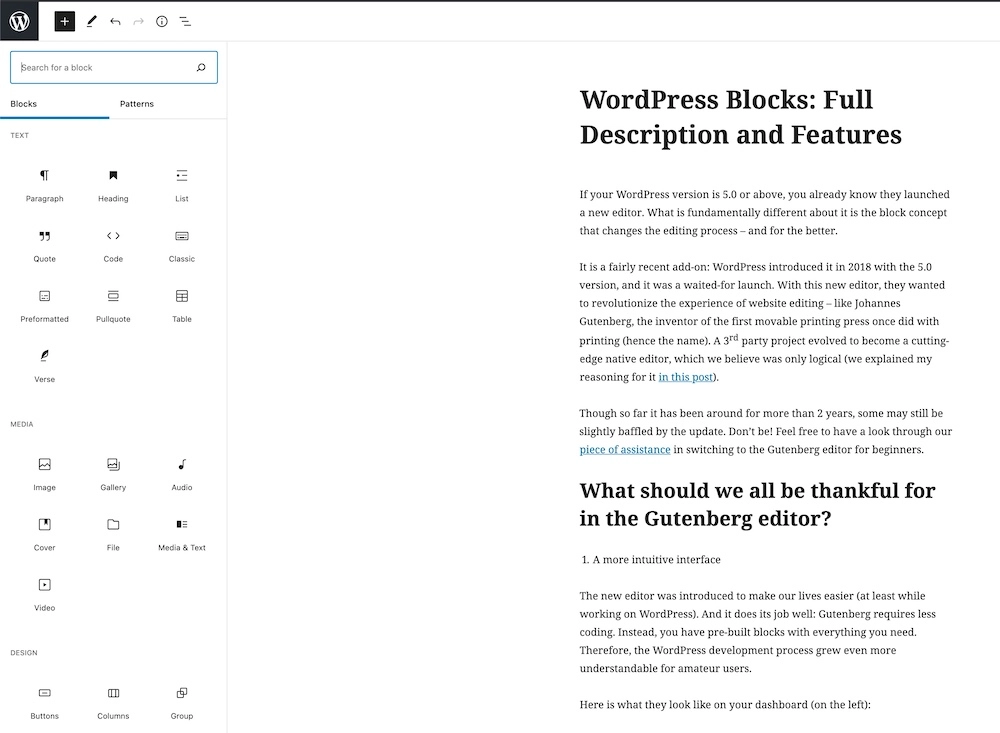Insert a File block
Viewport: 1000px width, 733px height.
coord(113,534)
